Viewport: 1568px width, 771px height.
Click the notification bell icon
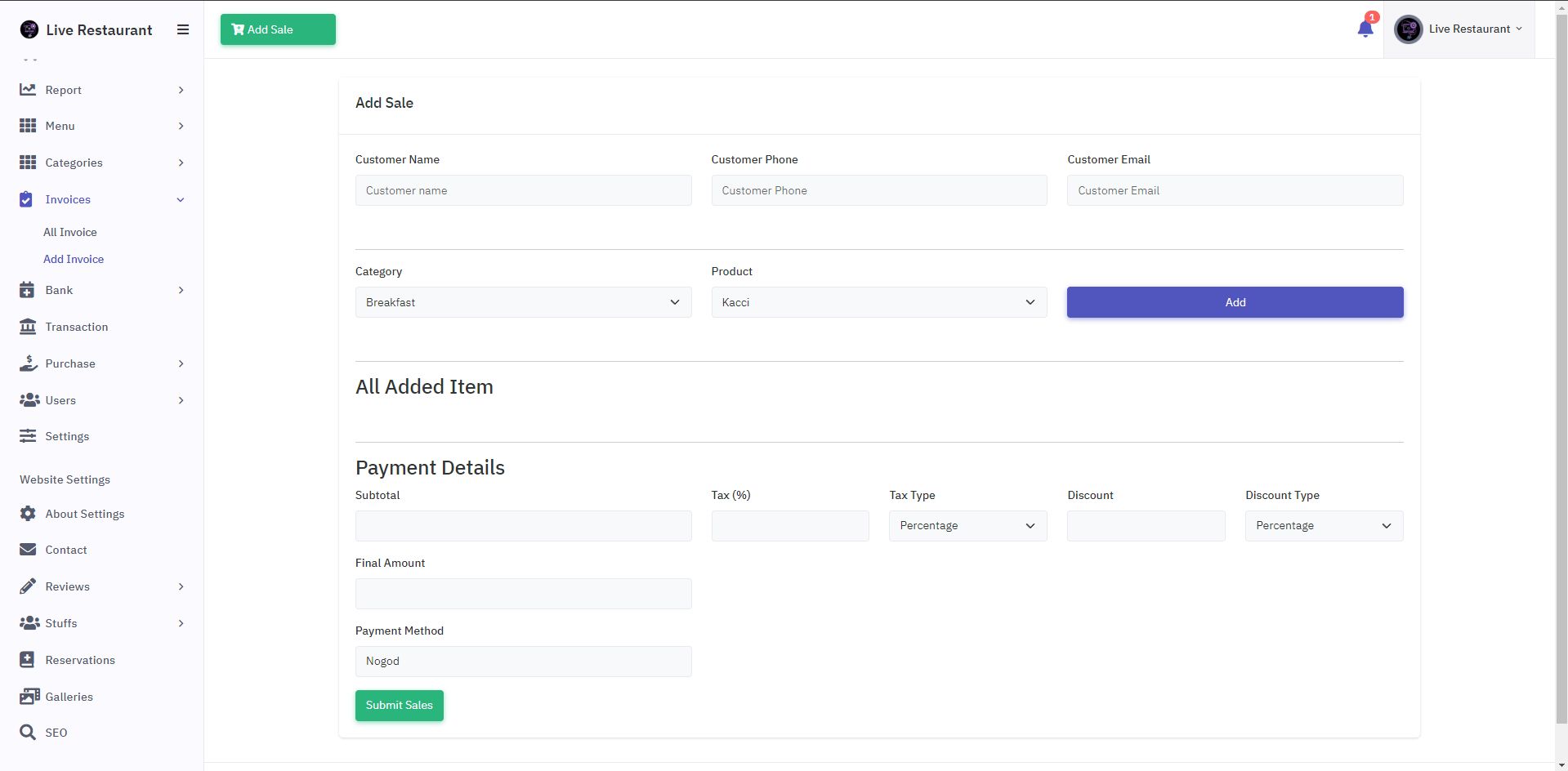(1365, 29)
